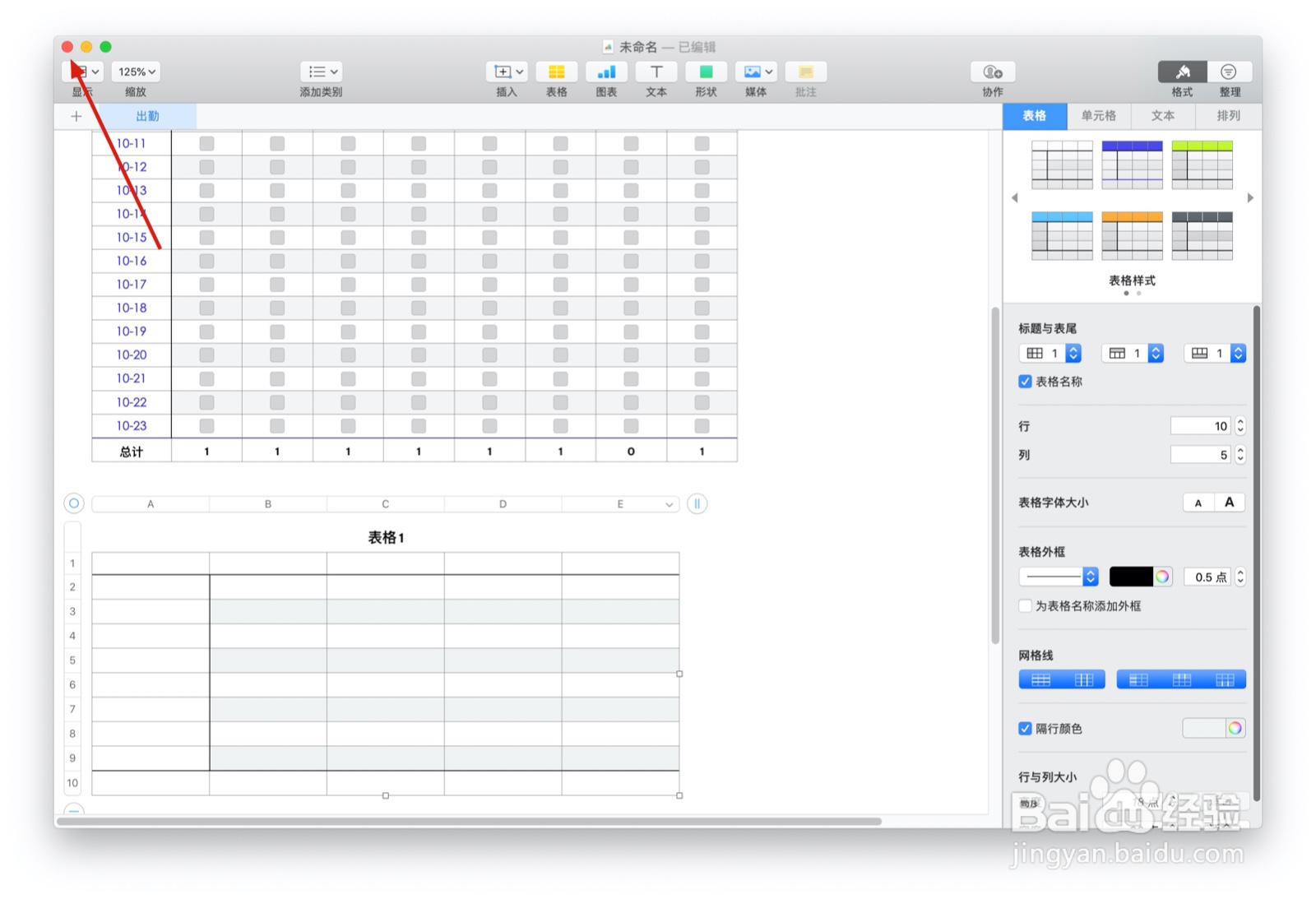Select the 出勤 sheet tab
The width and height of the screenshot is (1316, 899).
tap(147, 116)
